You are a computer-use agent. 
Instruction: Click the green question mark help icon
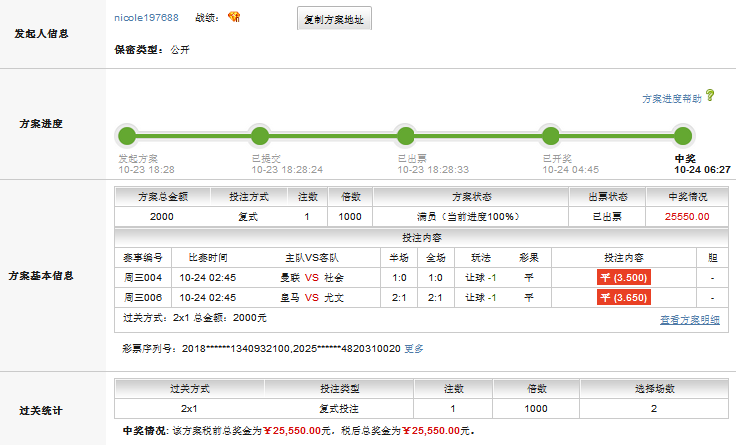(x=710, y=96)
